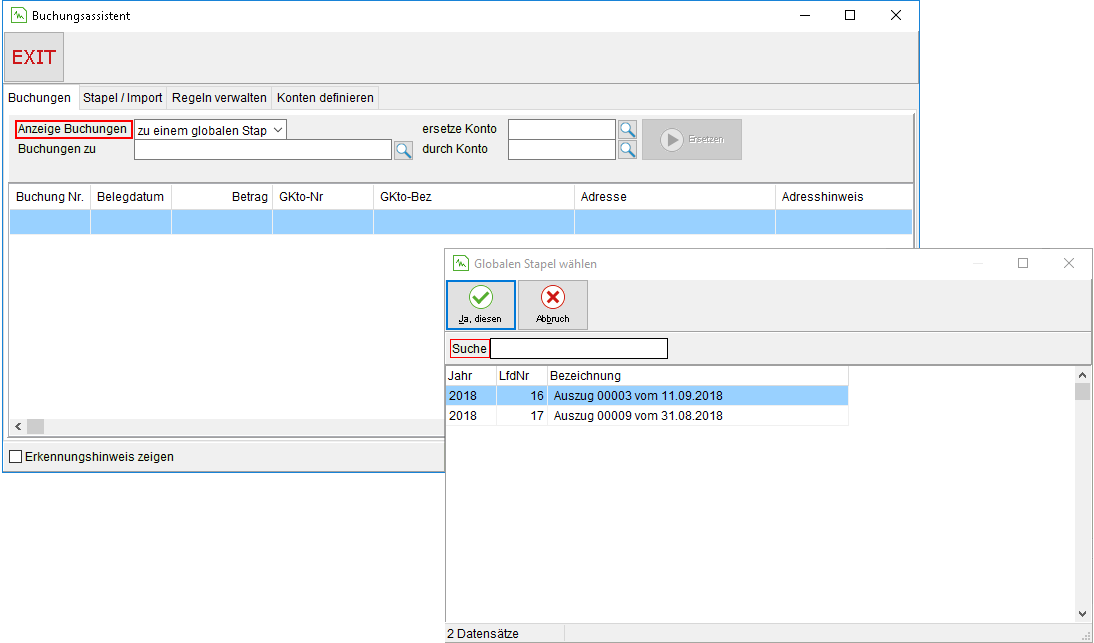Open the Konten definieren tab
1094x643 pixels.
coord(325,98)
